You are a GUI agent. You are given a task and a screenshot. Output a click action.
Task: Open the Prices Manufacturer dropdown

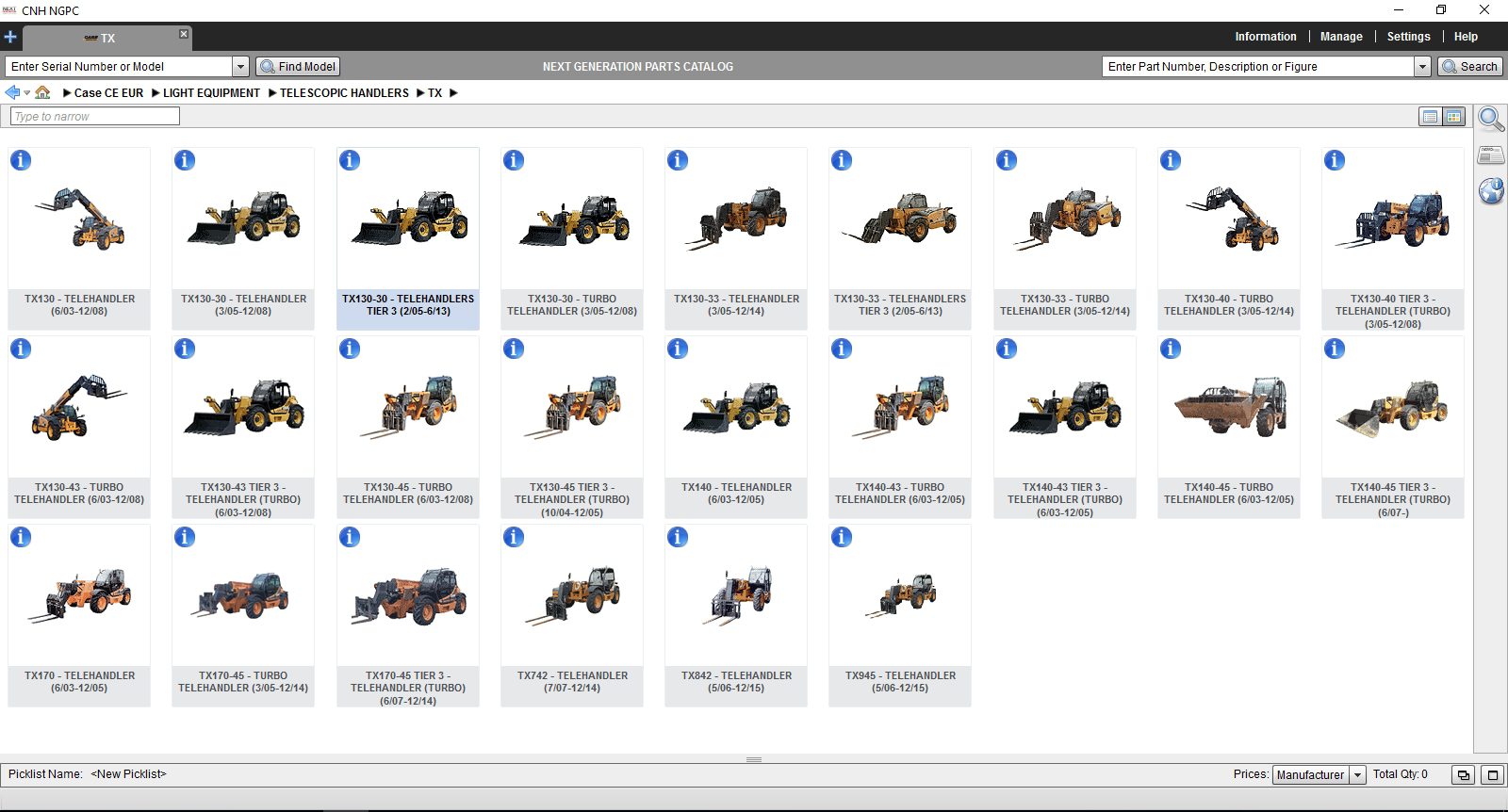pyautogui.click(x=1358, y=775)
